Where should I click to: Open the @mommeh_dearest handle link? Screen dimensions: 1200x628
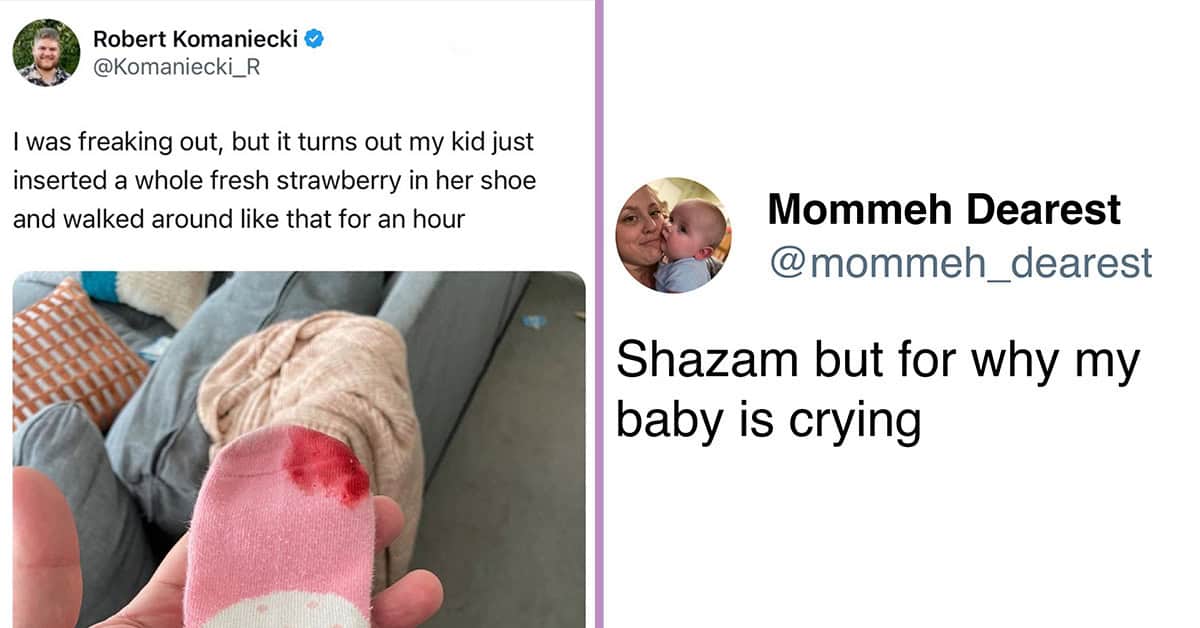pos(959,263)
